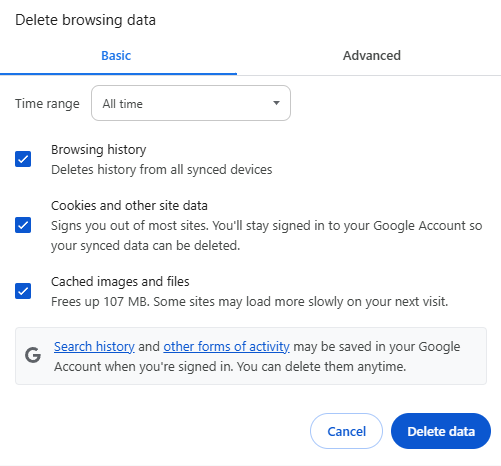Toggle the Cookies and other site data checkbox
Viewport: 501px width, 466px height.
[23, 225]
